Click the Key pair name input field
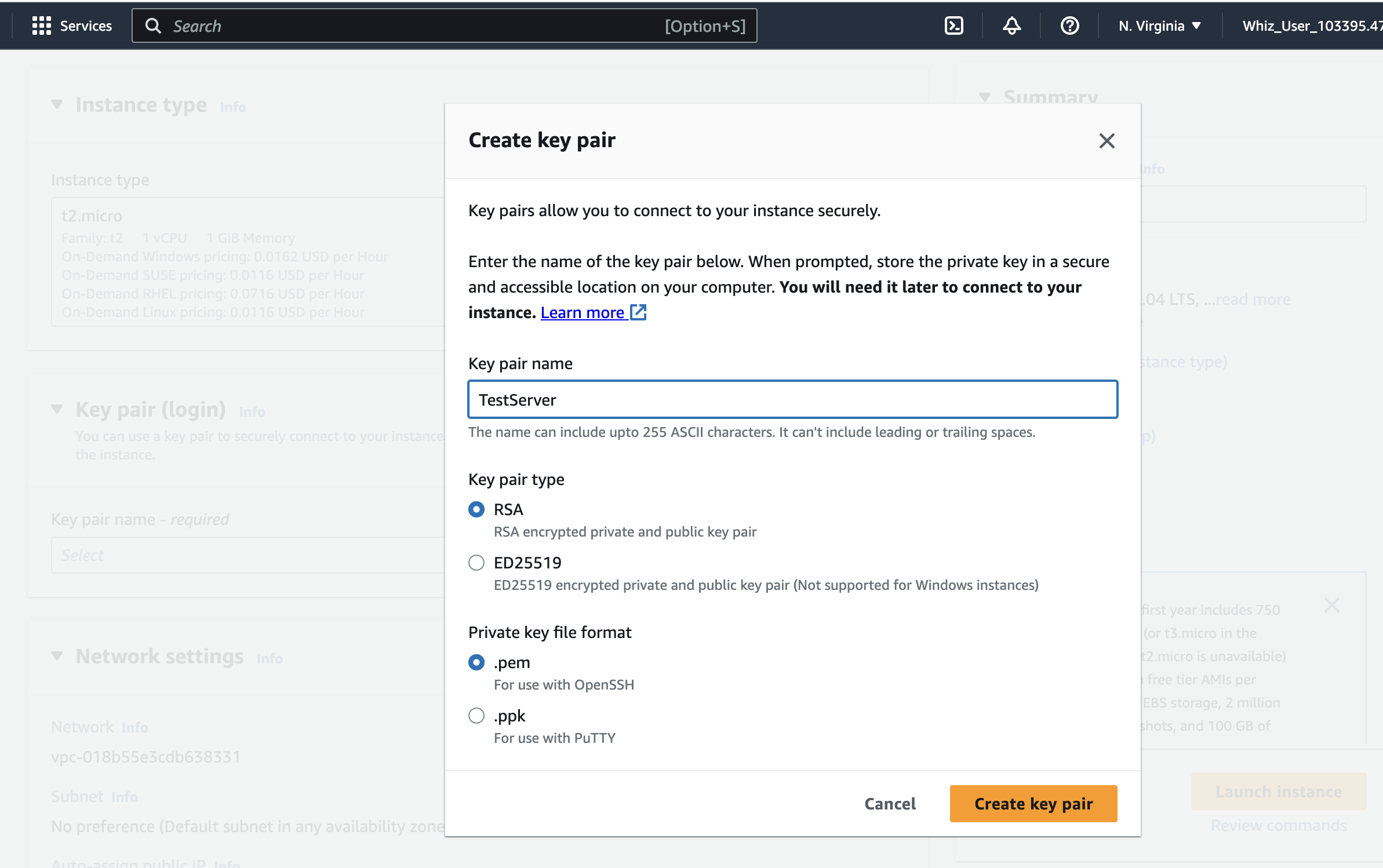The image size is (1383, 868). tap(792, 400)
